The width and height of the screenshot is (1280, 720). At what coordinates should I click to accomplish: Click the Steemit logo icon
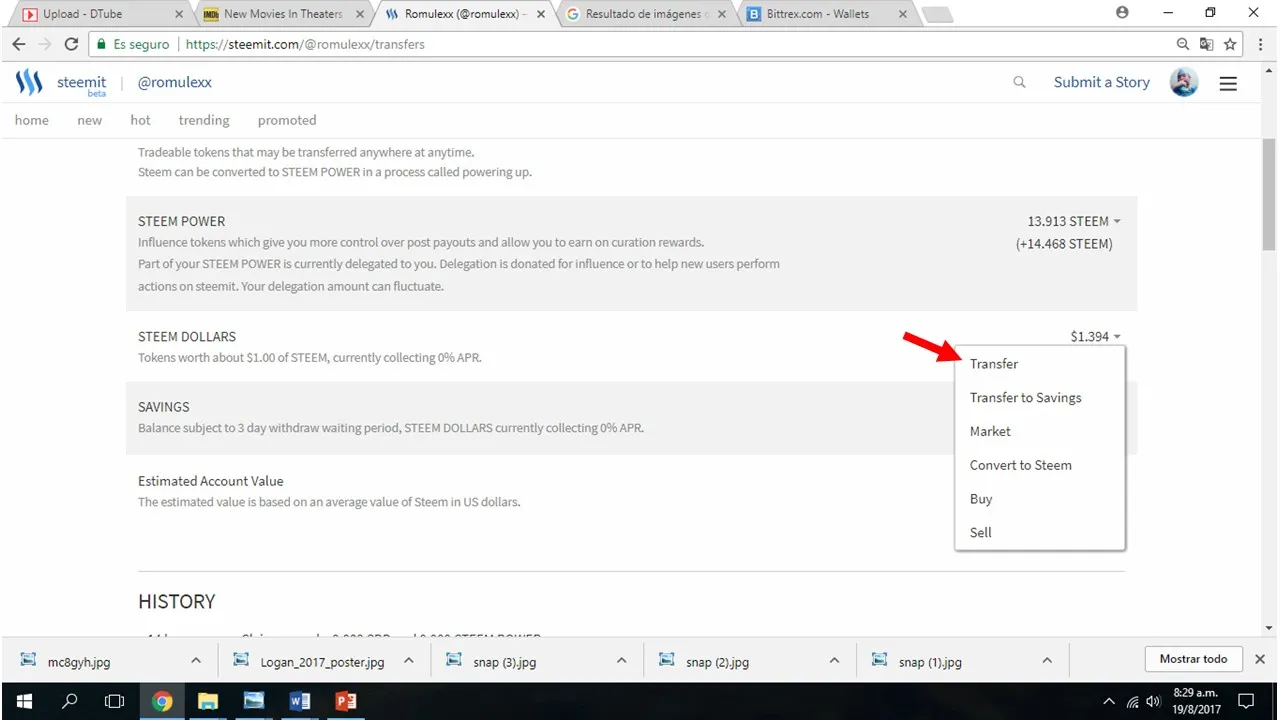pos(29,82)
